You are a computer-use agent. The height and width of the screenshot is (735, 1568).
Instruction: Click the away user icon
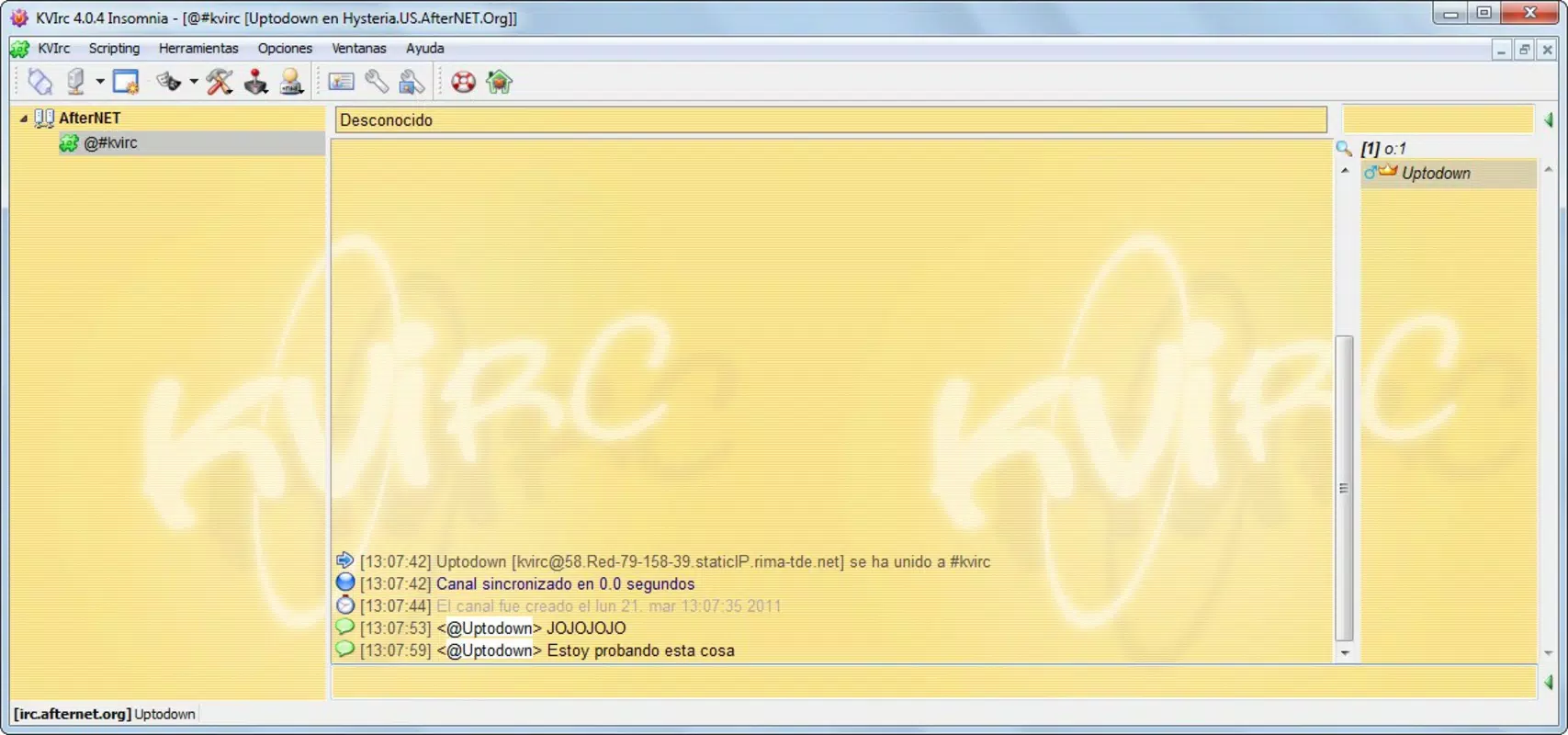click(291, 82)
